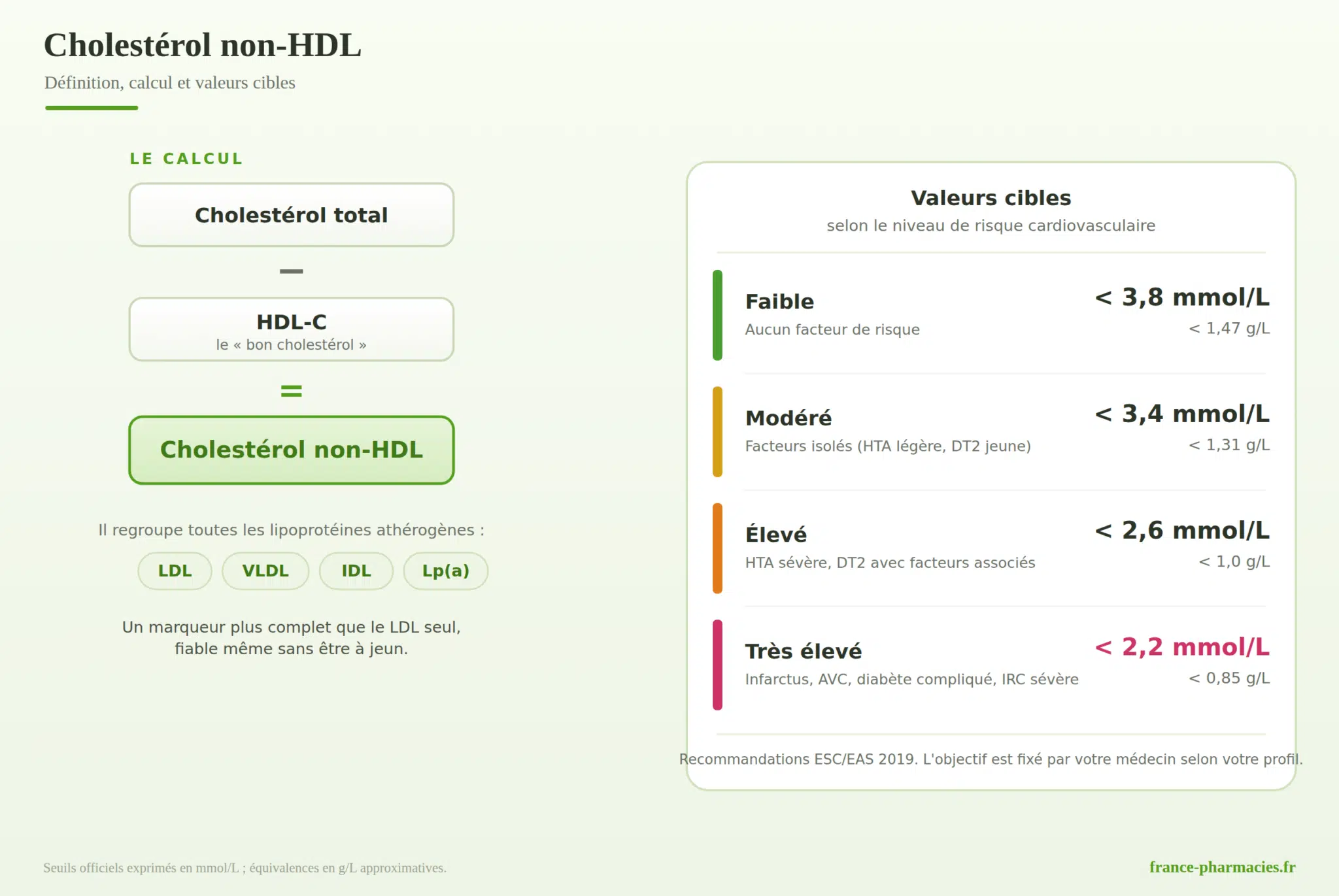1339x896 pixels.
Task: Click the LE CALCUL heading
Action: coord(186,159)
